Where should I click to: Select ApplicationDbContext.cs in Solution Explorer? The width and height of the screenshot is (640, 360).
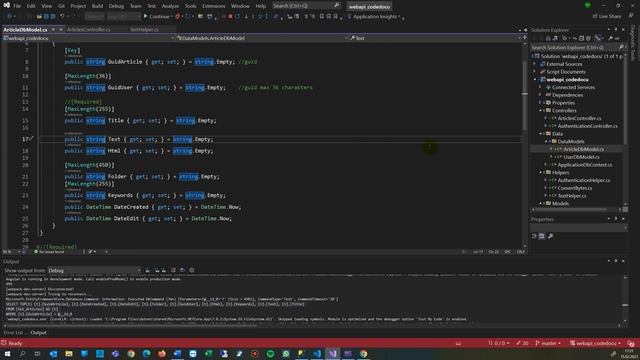[x=584, y=165]
